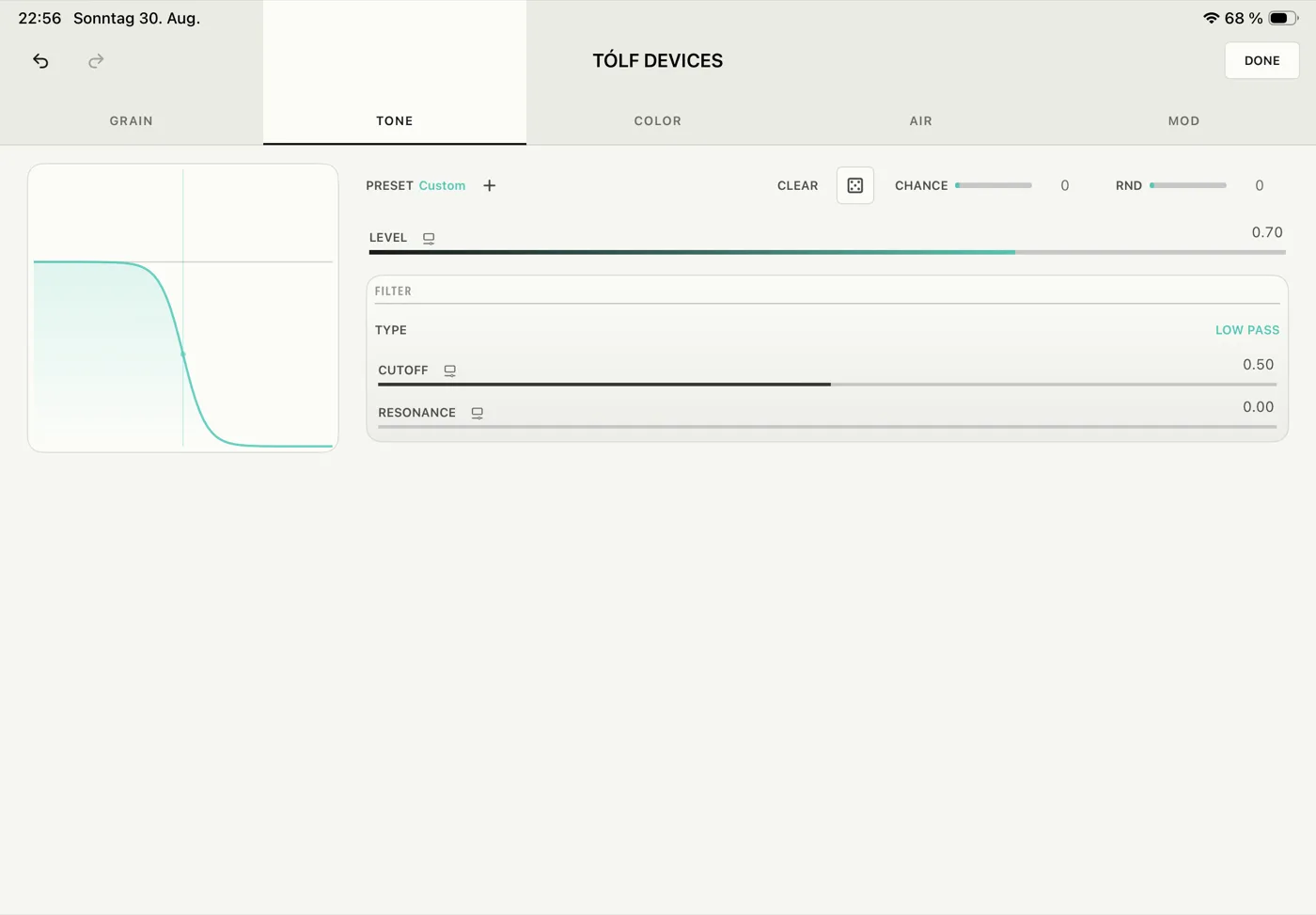The height and width of the screenshot is (915, 1316).
Task: Check the battery status icon
Action: point(1283,18)
